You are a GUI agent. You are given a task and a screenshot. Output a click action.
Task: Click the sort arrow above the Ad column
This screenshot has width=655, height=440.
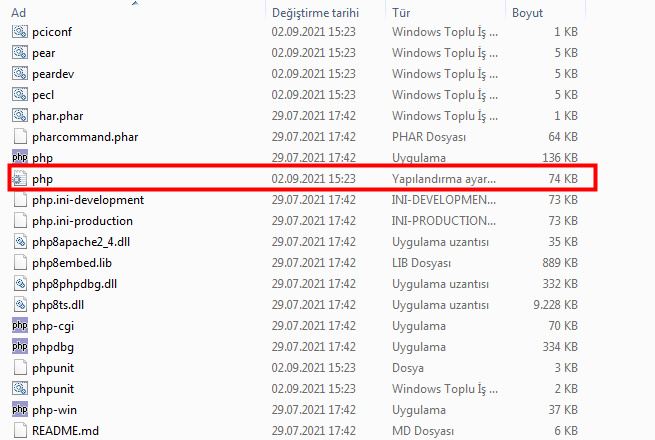135,3
